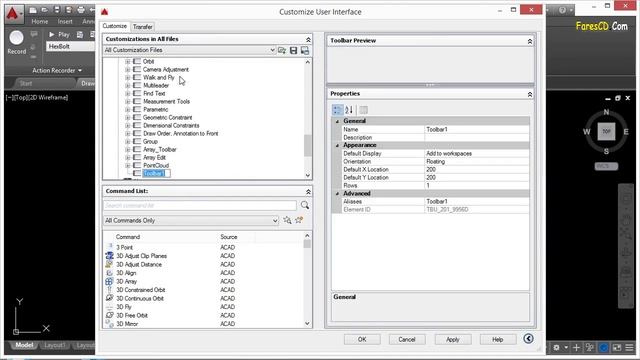The image size is (640, 360).
Task: Click the property pages icon
Action: tap(364, 110)
